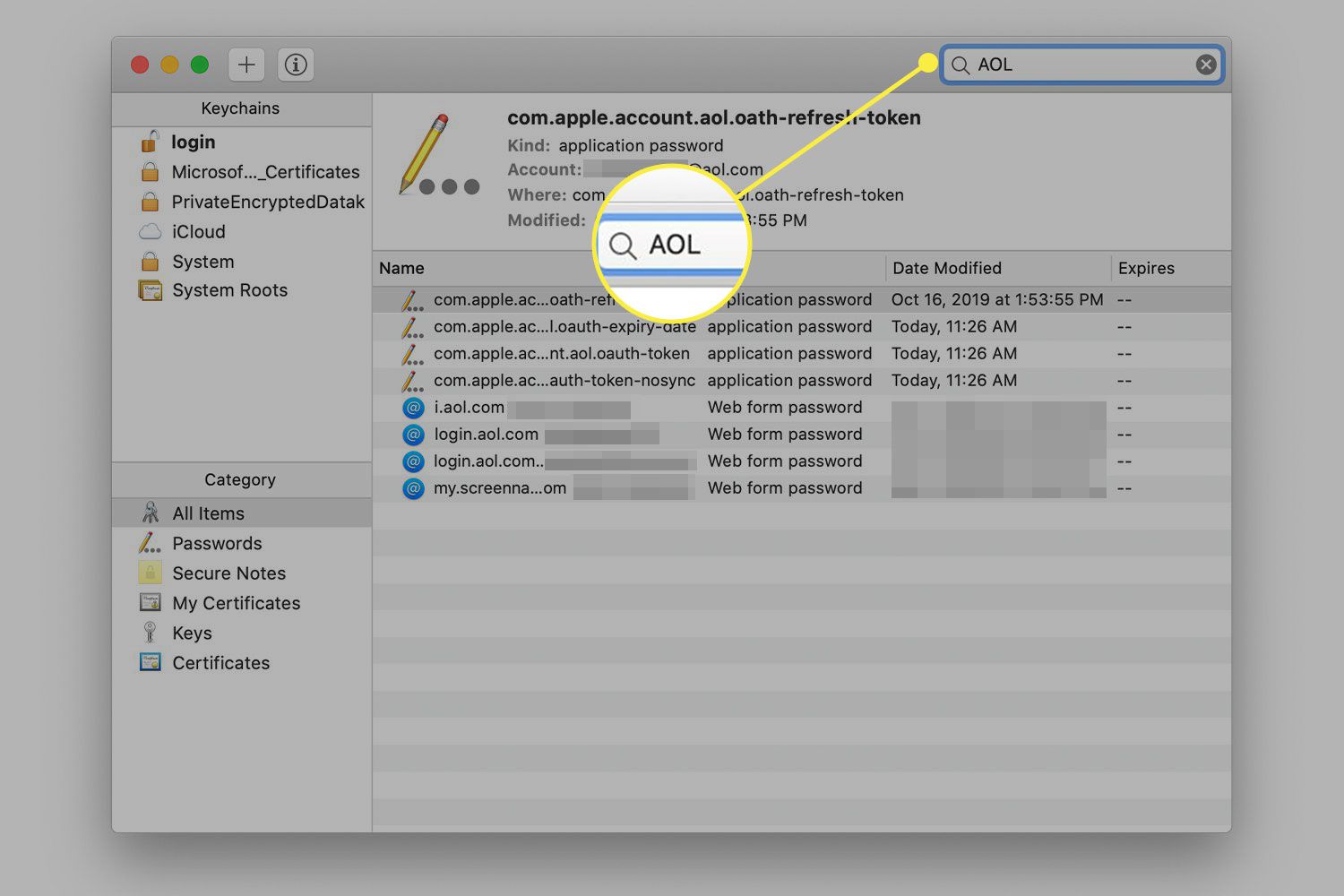Click the lock icon next to System
The image size is (1344, 896).
(x=150, y=261)
